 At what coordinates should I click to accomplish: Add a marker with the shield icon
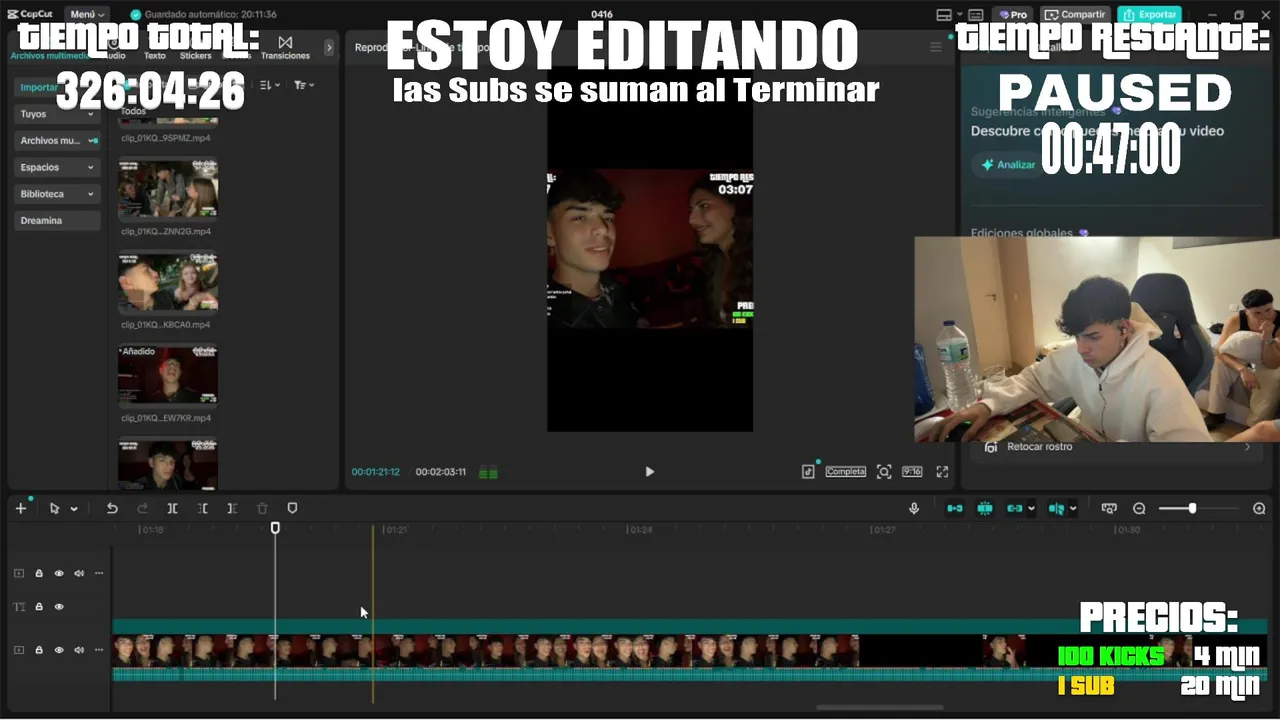(x=292, y=508)
